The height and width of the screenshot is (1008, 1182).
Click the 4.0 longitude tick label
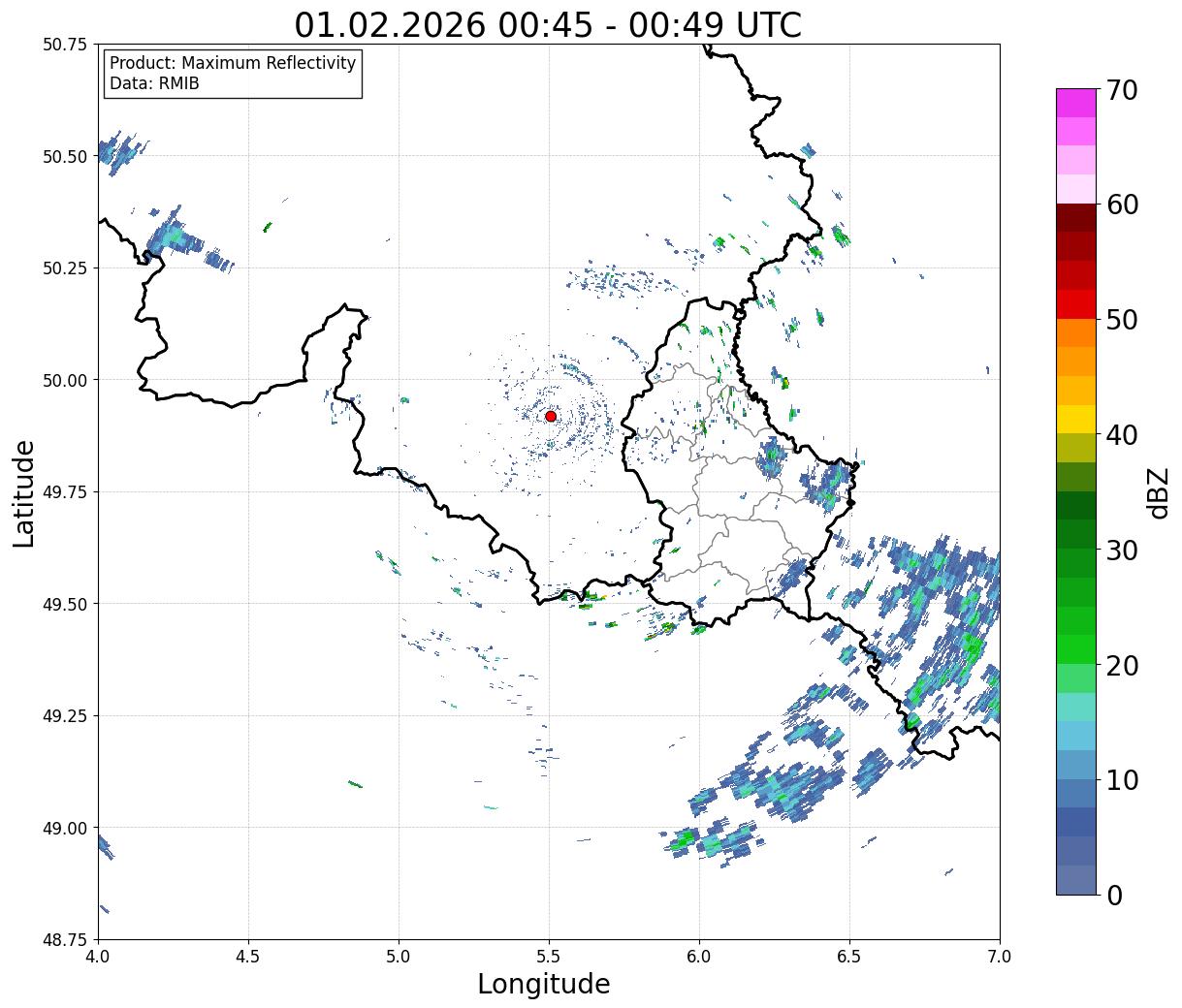point(98,957)
